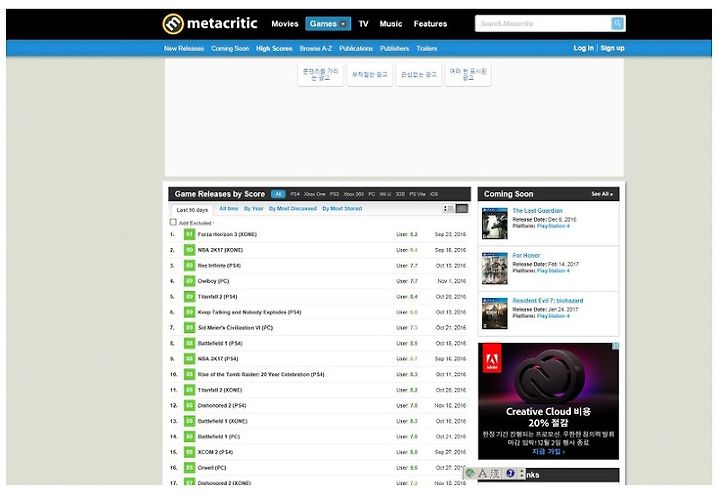Expand the Games menu dropdown arrow

pos(343,24)
